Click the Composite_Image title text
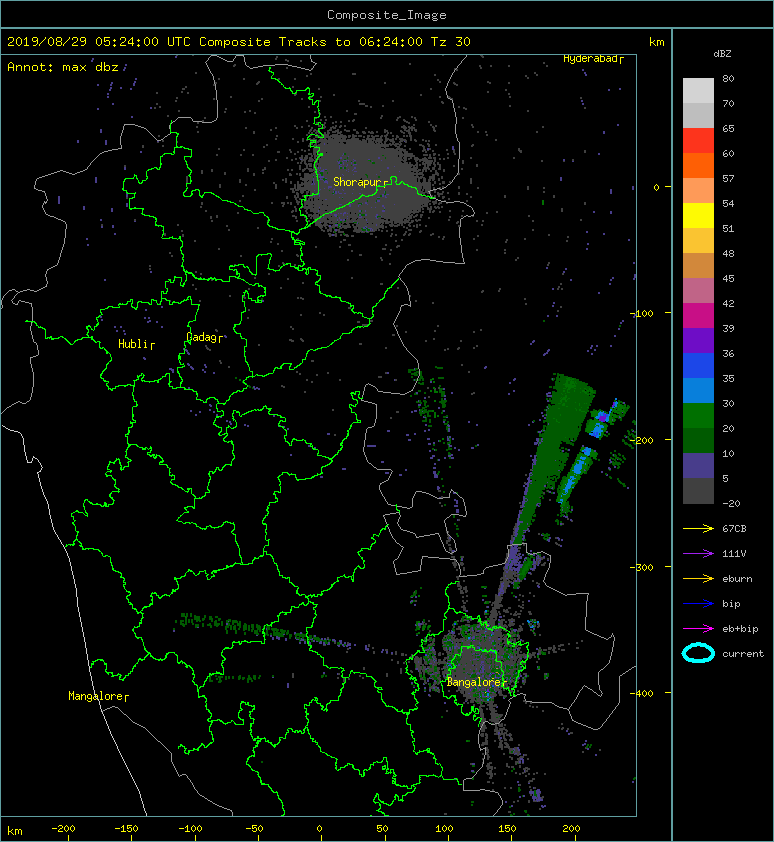Screen dimensions: 774x842 (387, 15)
